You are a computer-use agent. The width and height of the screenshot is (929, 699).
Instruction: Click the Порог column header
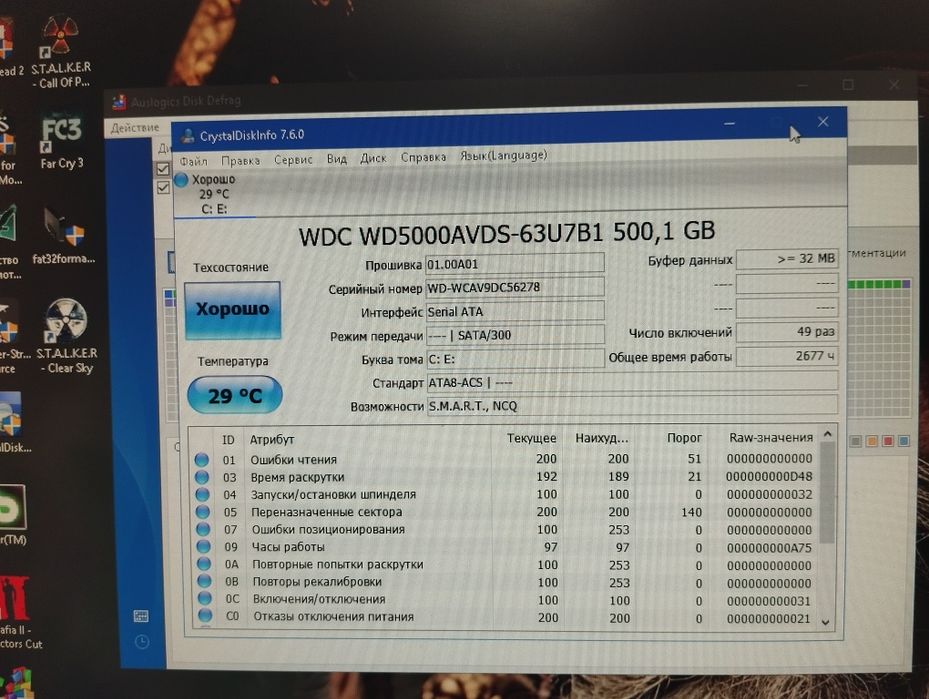[x=684, y=438]
